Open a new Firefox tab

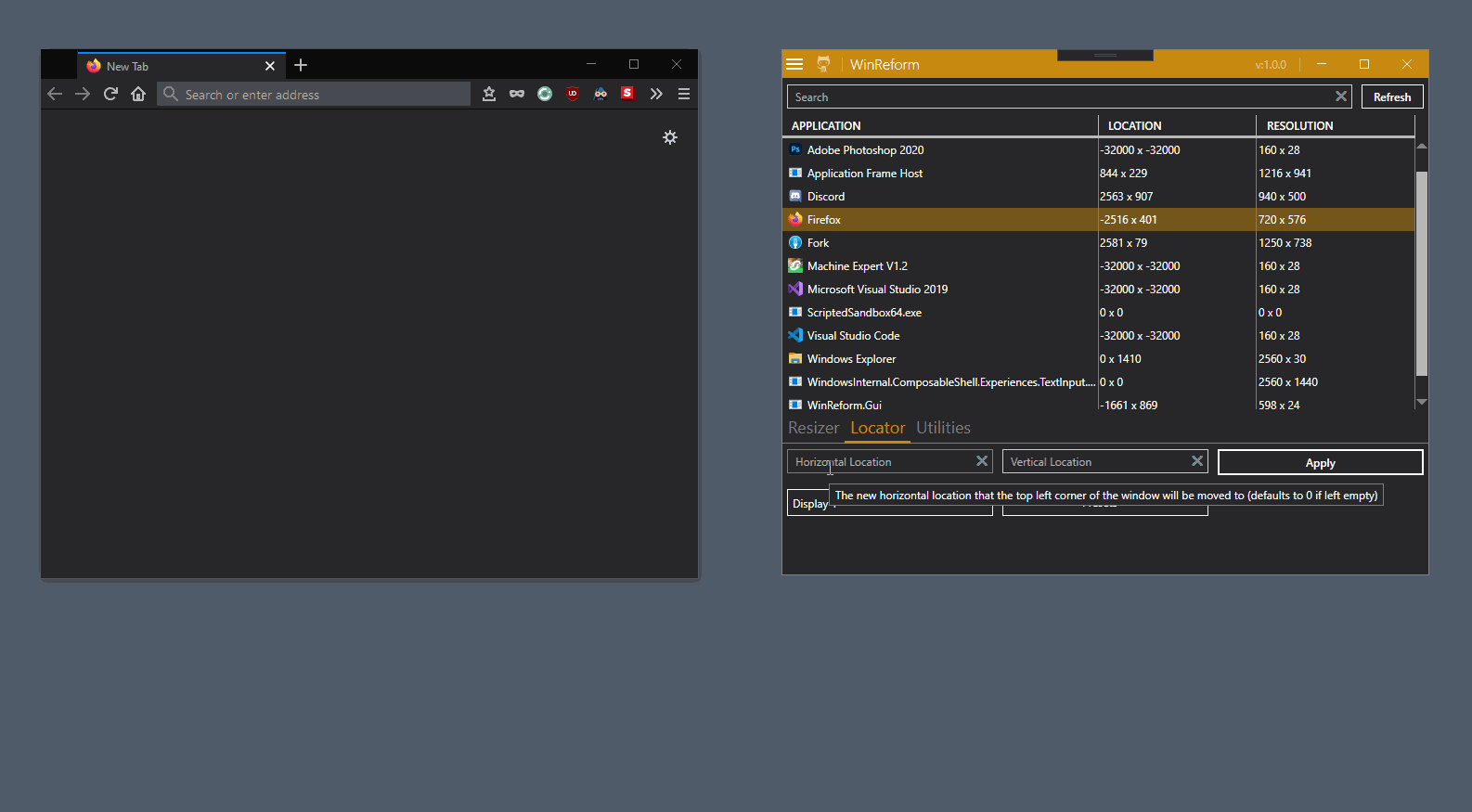301,65
